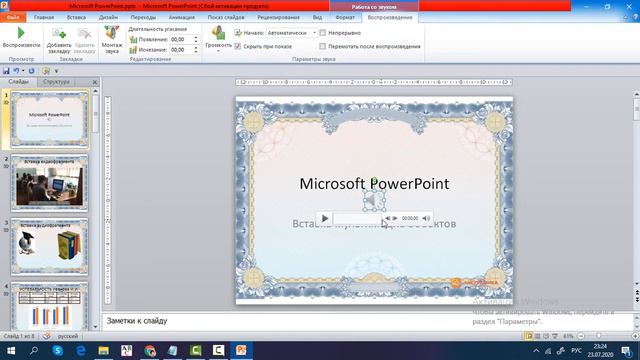Open quick access toolbar customize arrow
The width and height of the screenshot is (640, 360).
point(56,71)
